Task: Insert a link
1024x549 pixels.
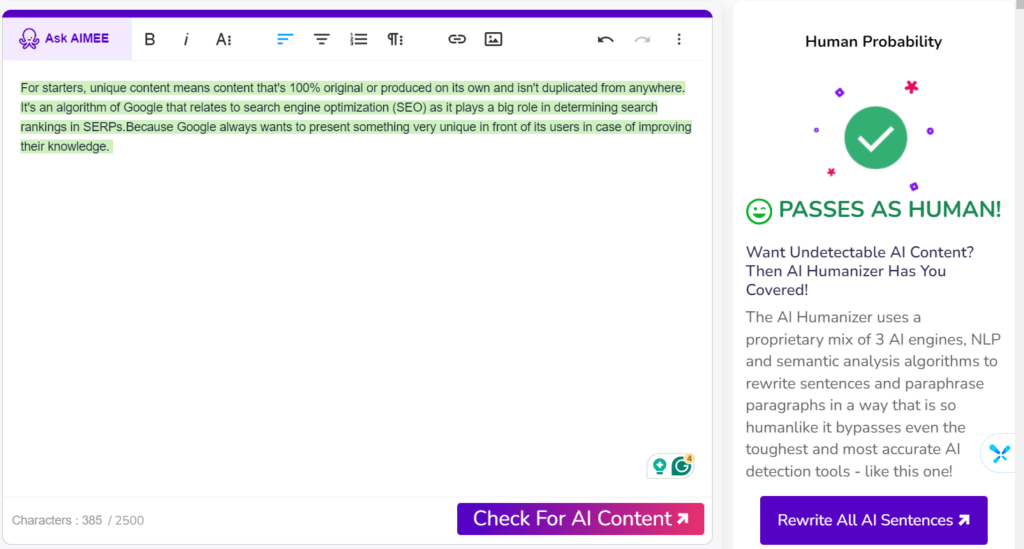Action: tap(456, 39)
